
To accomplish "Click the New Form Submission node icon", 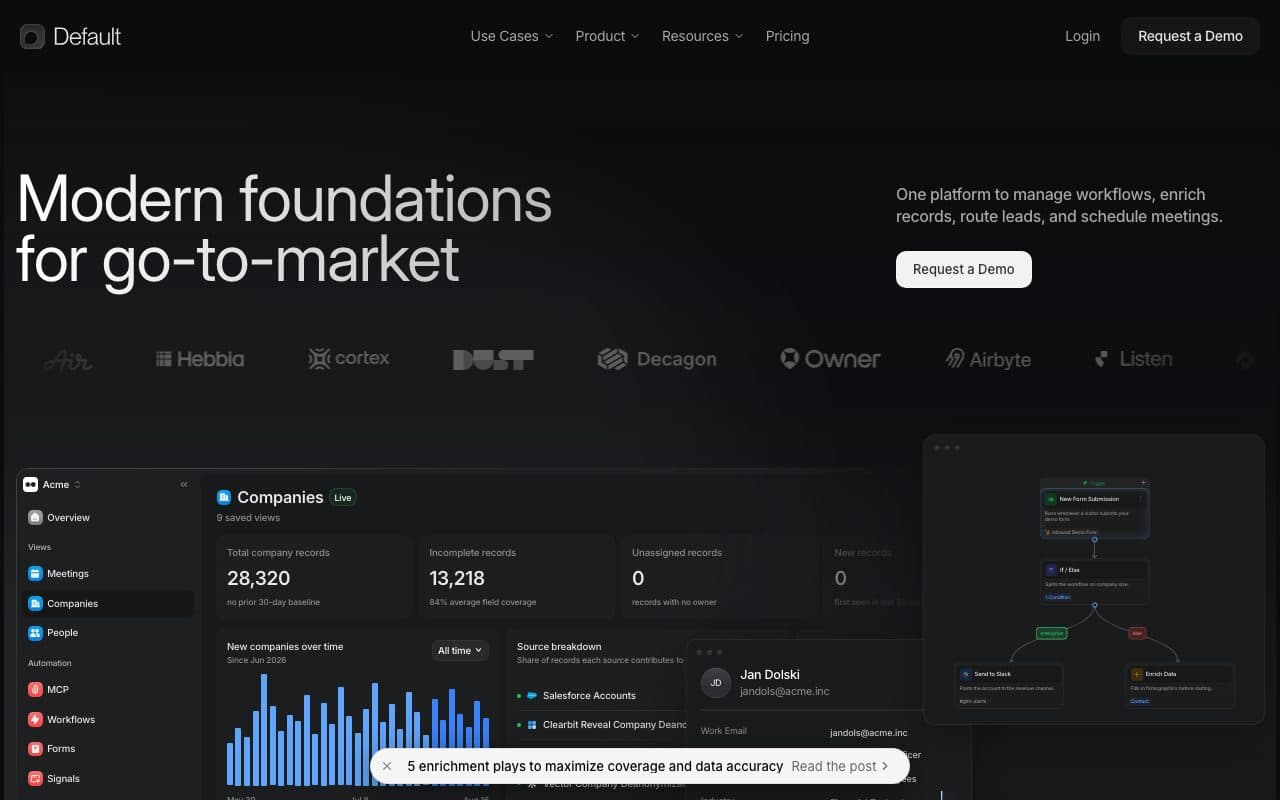I will click(x=1051, y=499).
